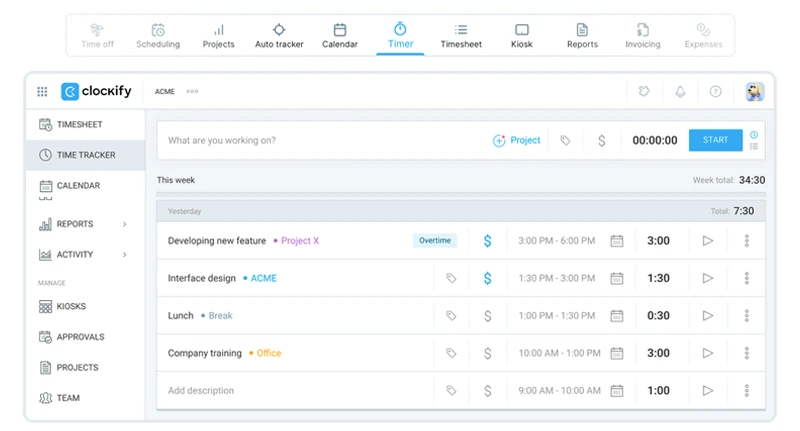
Task: Toggle billable for Lunch entry
Action: [x=488, y=316]
